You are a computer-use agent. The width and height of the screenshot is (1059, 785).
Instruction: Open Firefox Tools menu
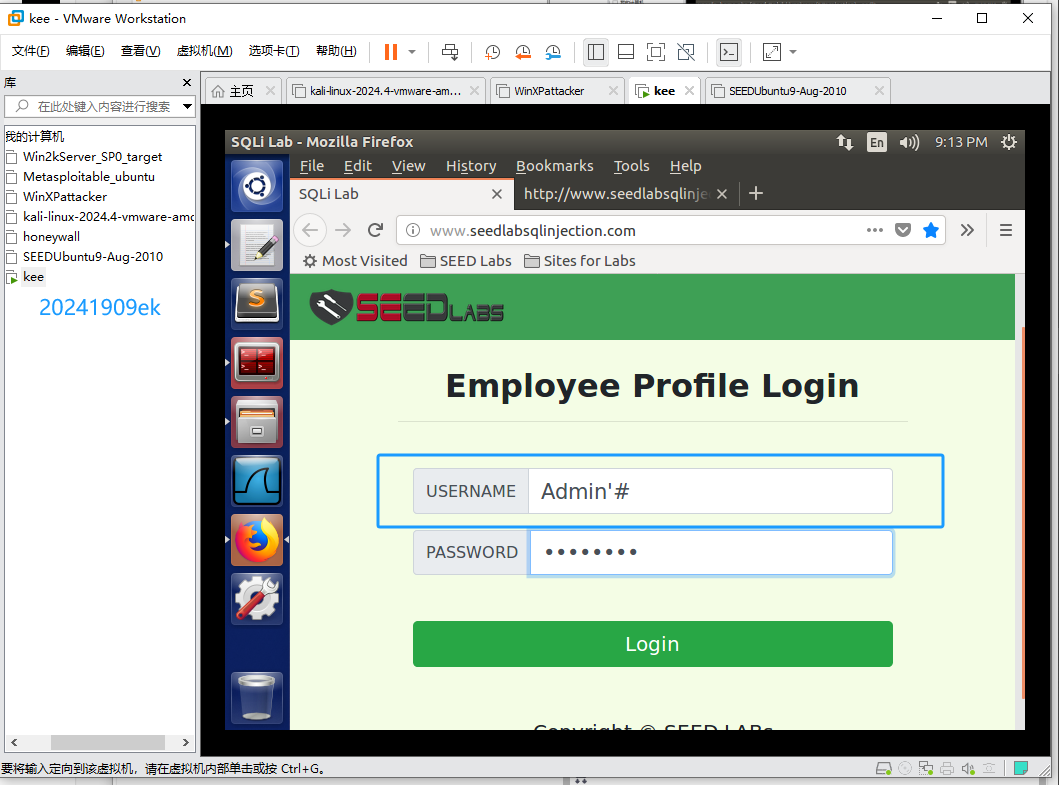click(x=631, y=166)
